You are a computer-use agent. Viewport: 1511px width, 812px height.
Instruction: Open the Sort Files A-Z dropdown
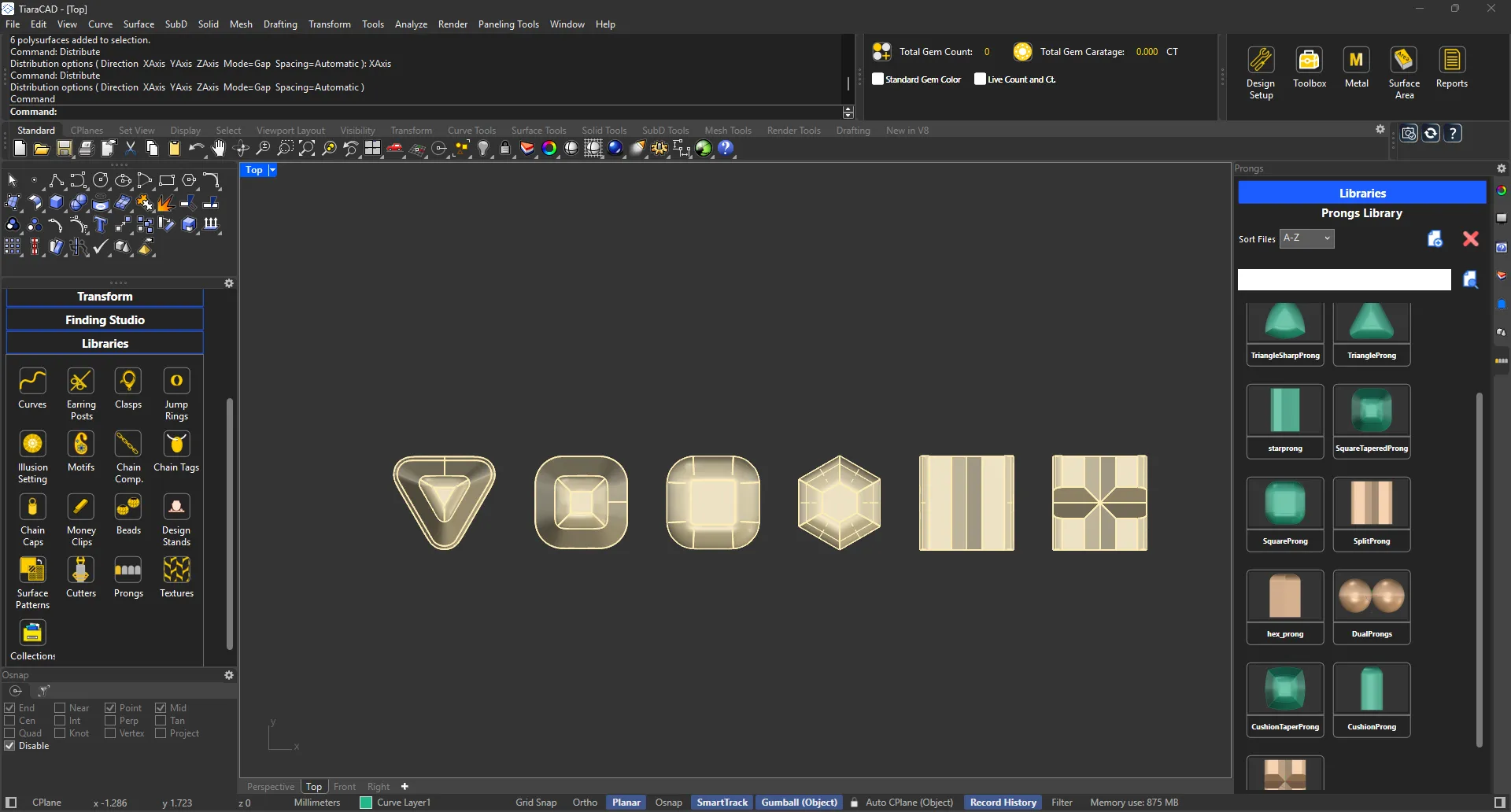(1306, 238)
